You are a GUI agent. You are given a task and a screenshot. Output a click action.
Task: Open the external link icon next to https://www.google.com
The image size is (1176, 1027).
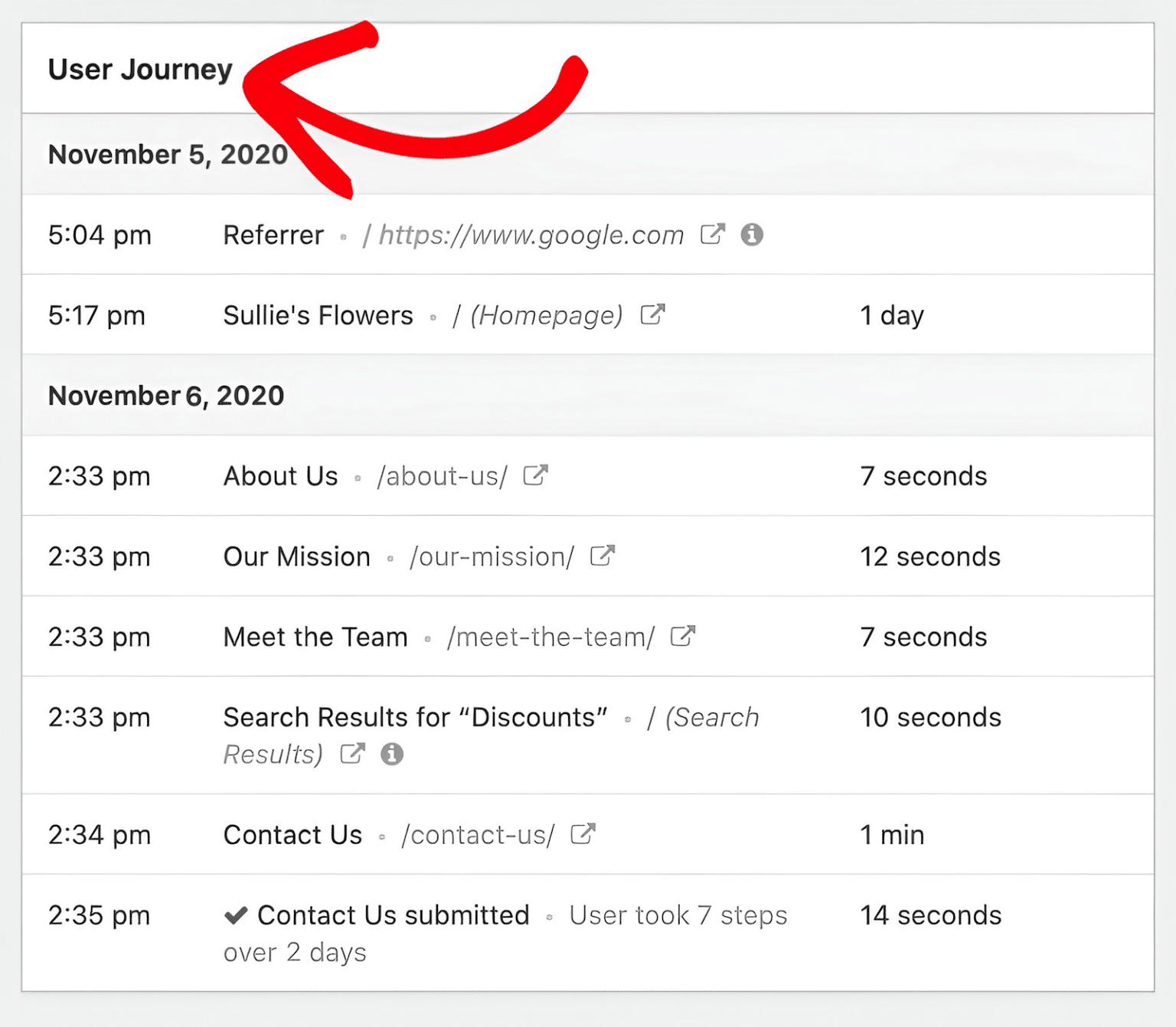click(714, 235)
